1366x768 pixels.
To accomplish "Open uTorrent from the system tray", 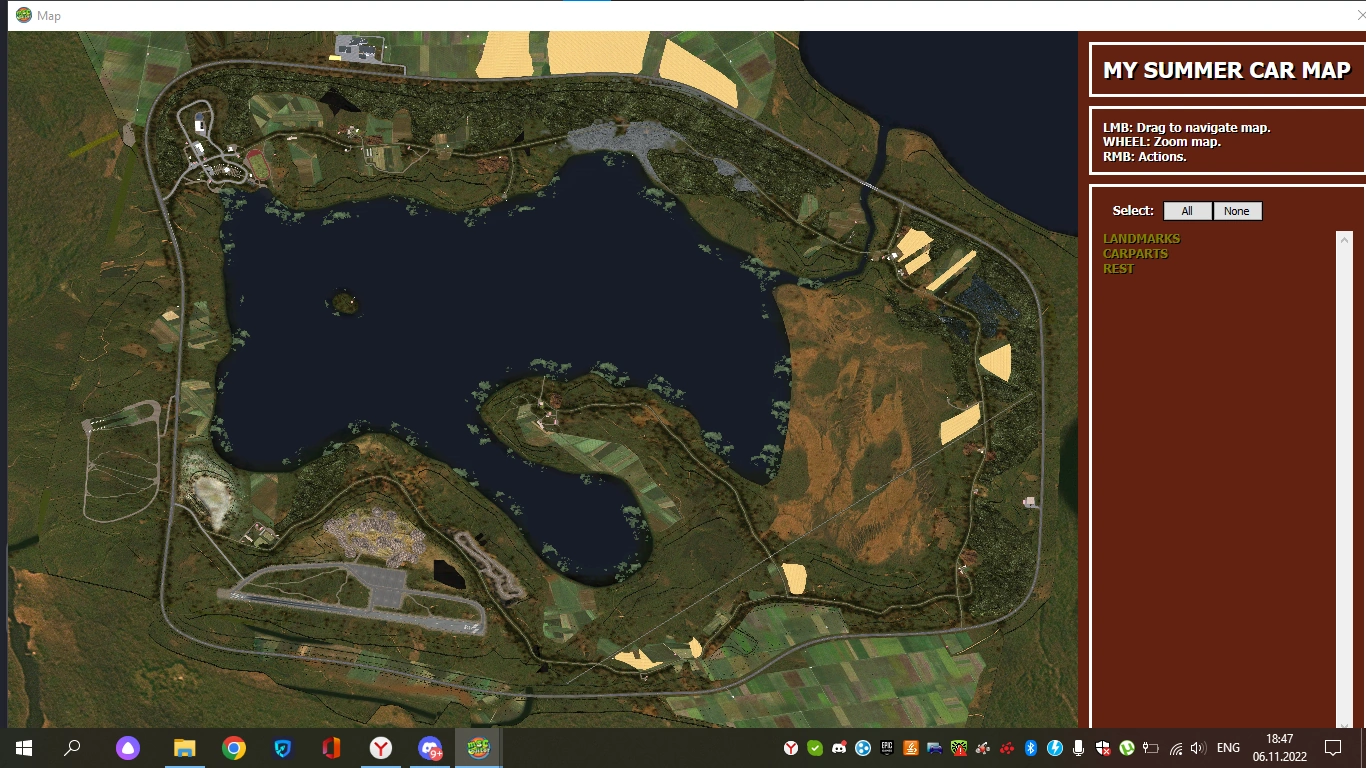I will 1127,748.
